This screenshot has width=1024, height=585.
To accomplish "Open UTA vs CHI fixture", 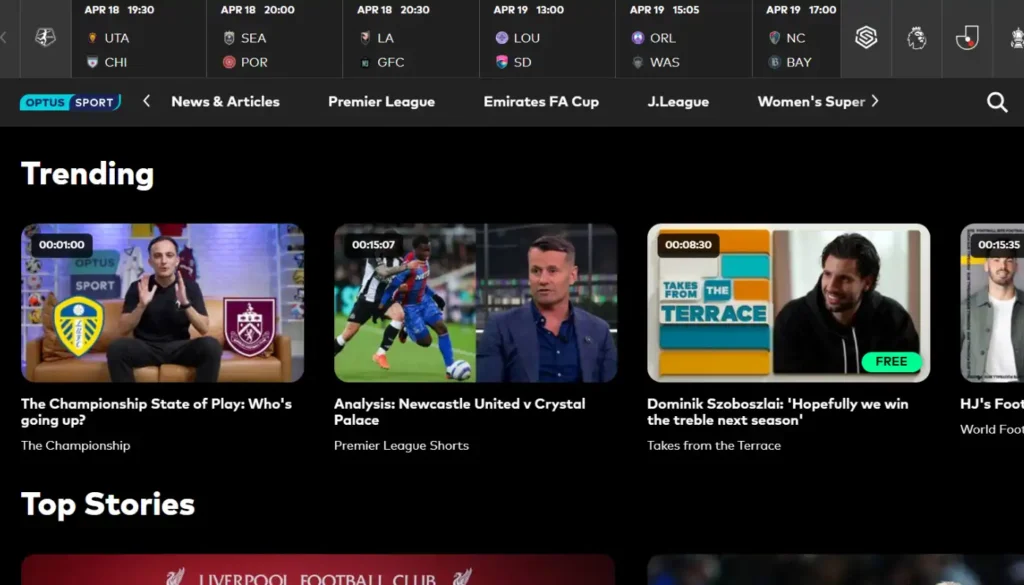I will click(138, 39).
